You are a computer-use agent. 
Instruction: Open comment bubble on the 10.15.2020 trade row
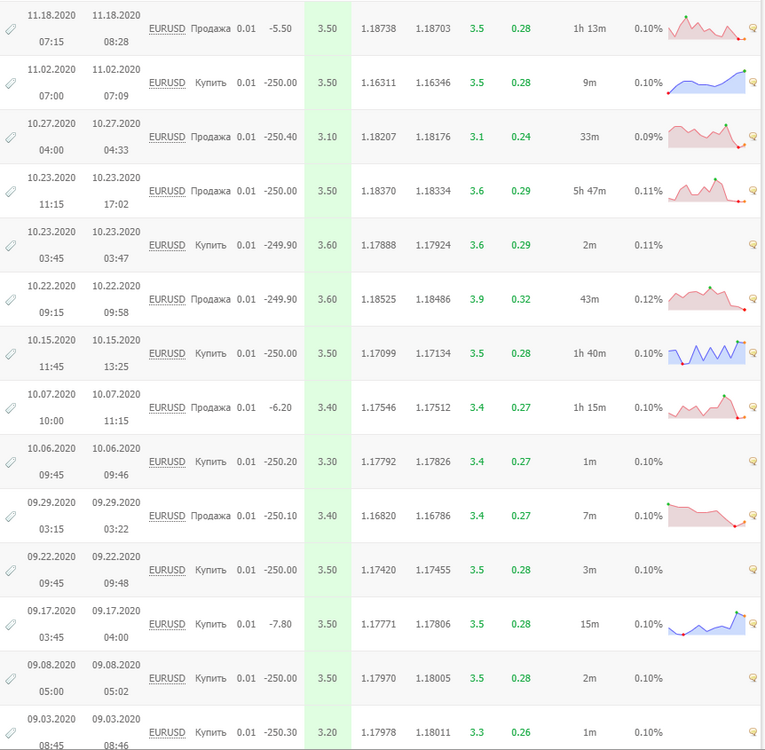(753, 353)
